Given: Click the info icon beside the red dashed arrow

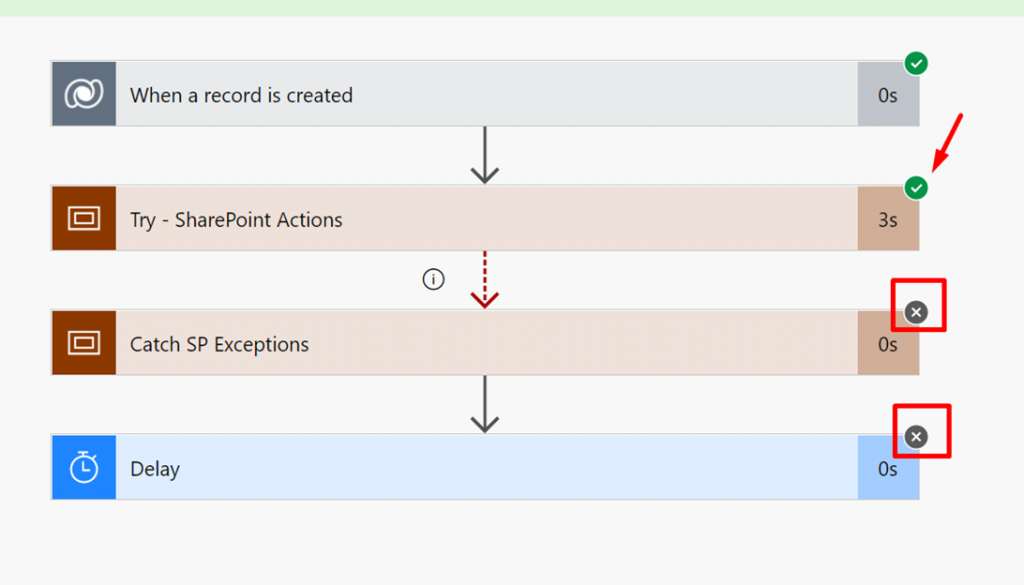Looking at the screenshot, I should click(x=433, y=280).
